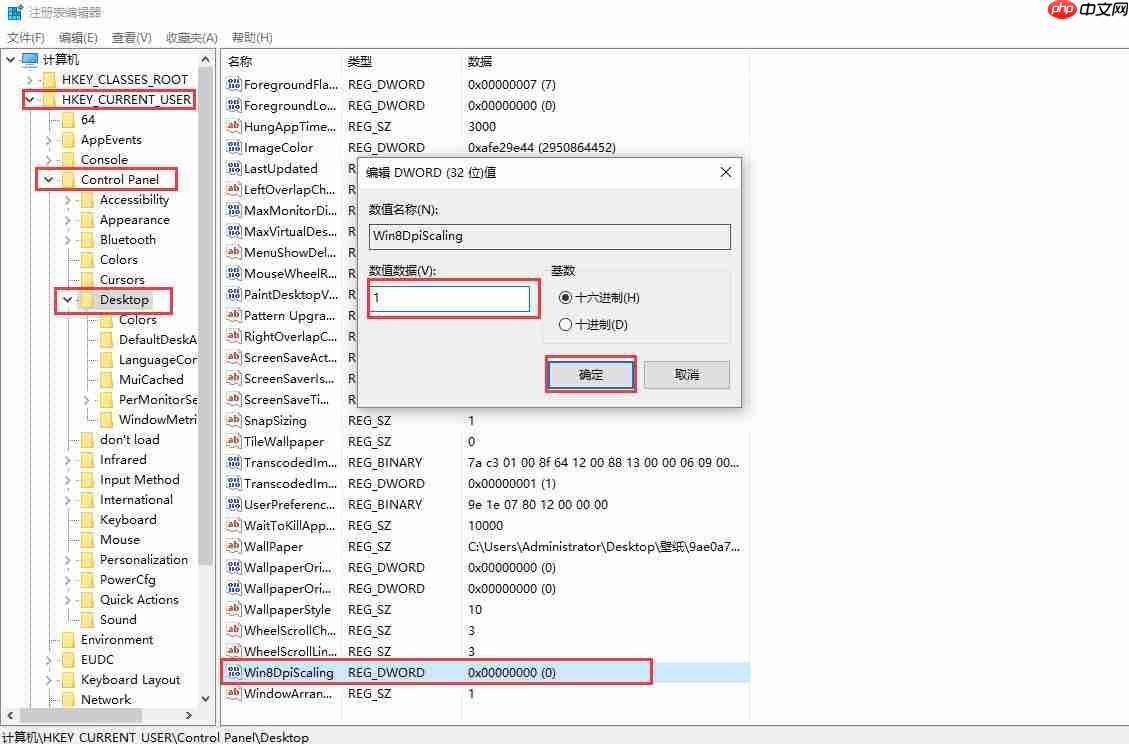Click the 取消 button
Viewport: 1129px width, 744px height.
pyautogui.click(x=687, y=373)
